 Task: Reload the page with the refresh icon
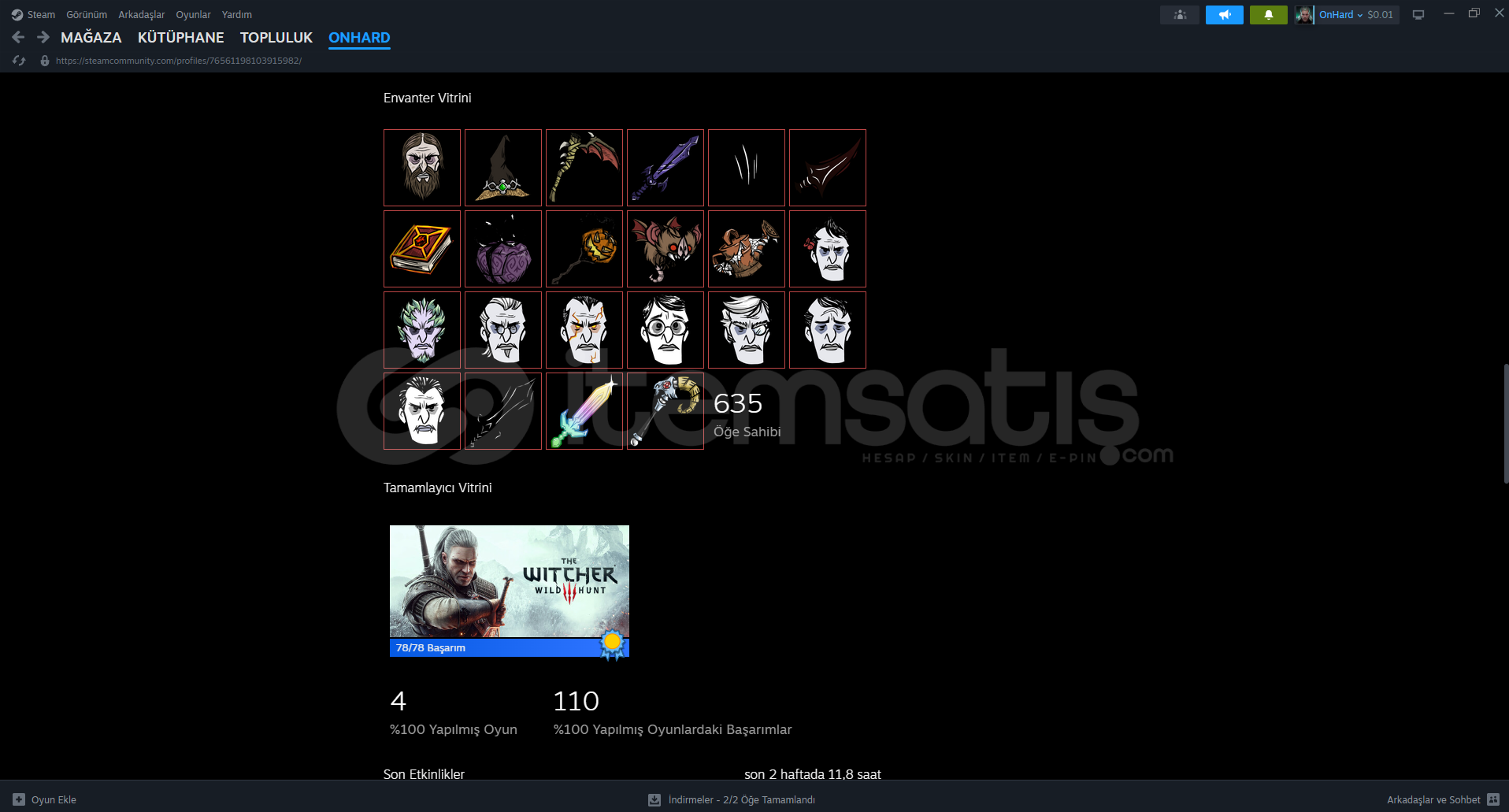(x=19, y=61)
